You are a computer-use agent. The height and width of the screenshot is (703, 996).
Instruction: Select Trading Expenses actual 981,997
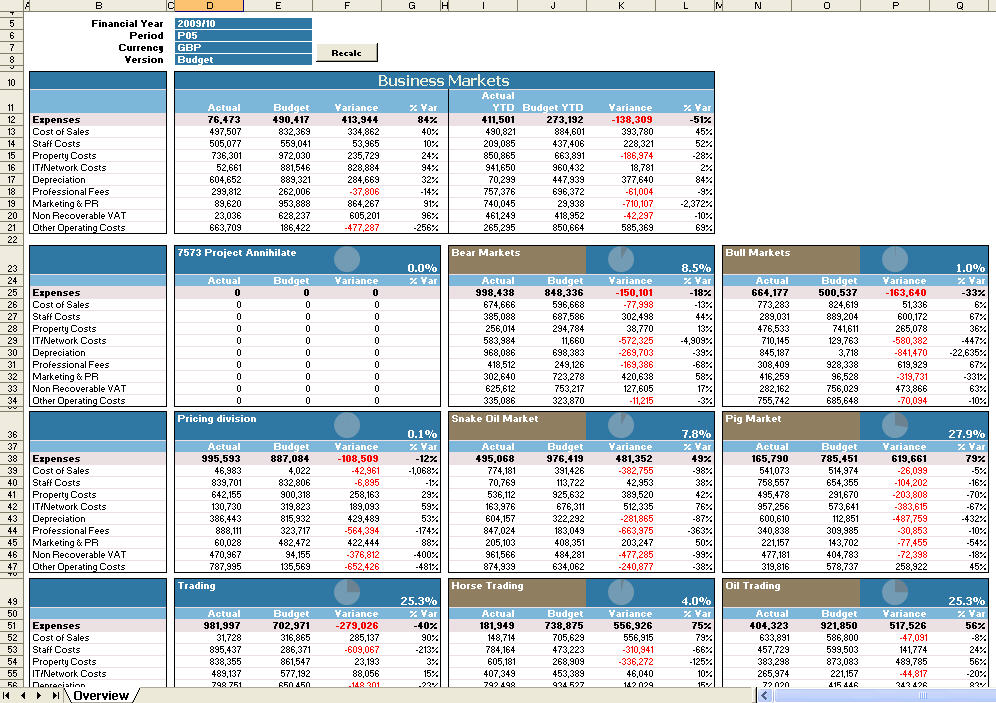pyautogui.click(x=222, y=626)
